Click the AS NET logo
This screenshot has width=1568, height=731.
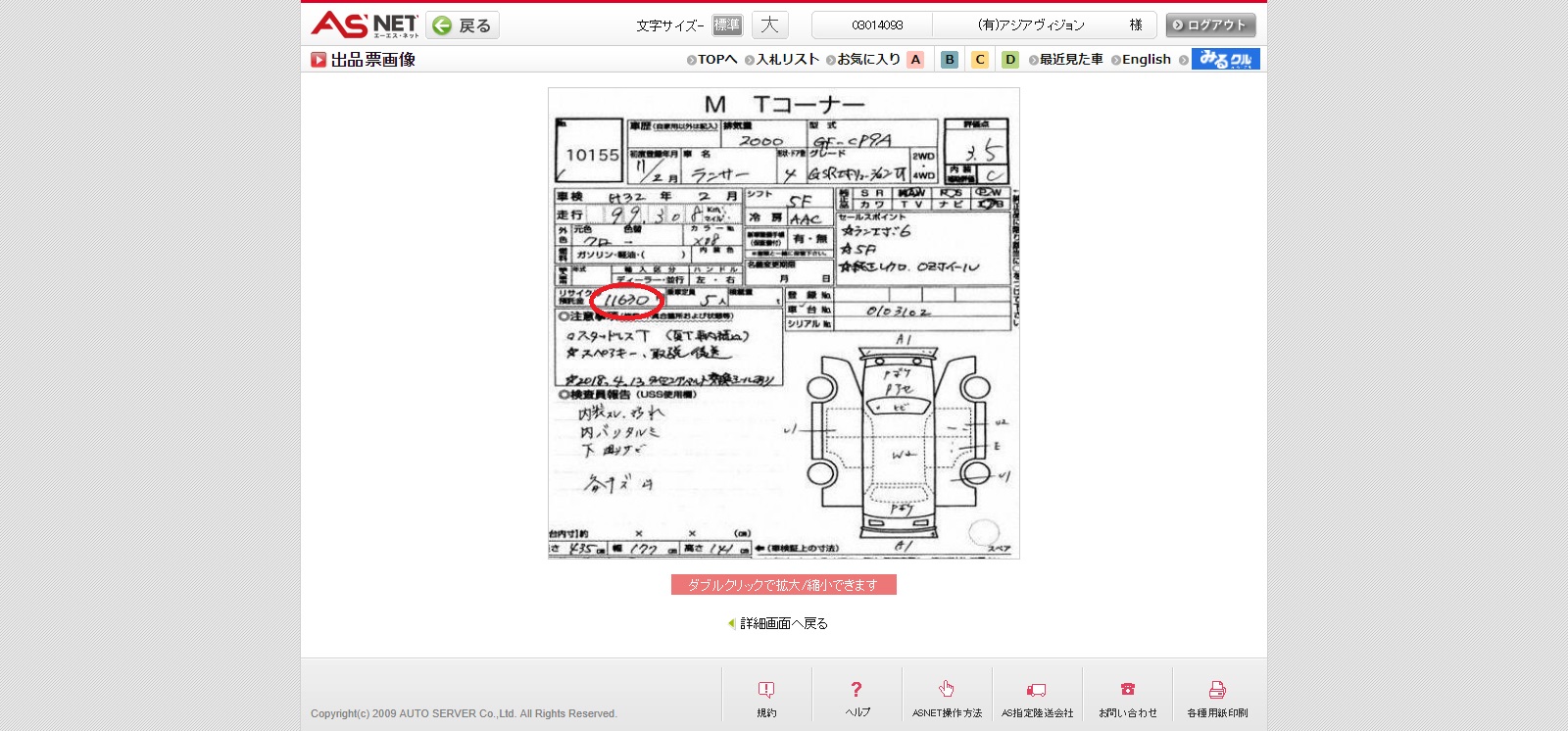[365, 24]
